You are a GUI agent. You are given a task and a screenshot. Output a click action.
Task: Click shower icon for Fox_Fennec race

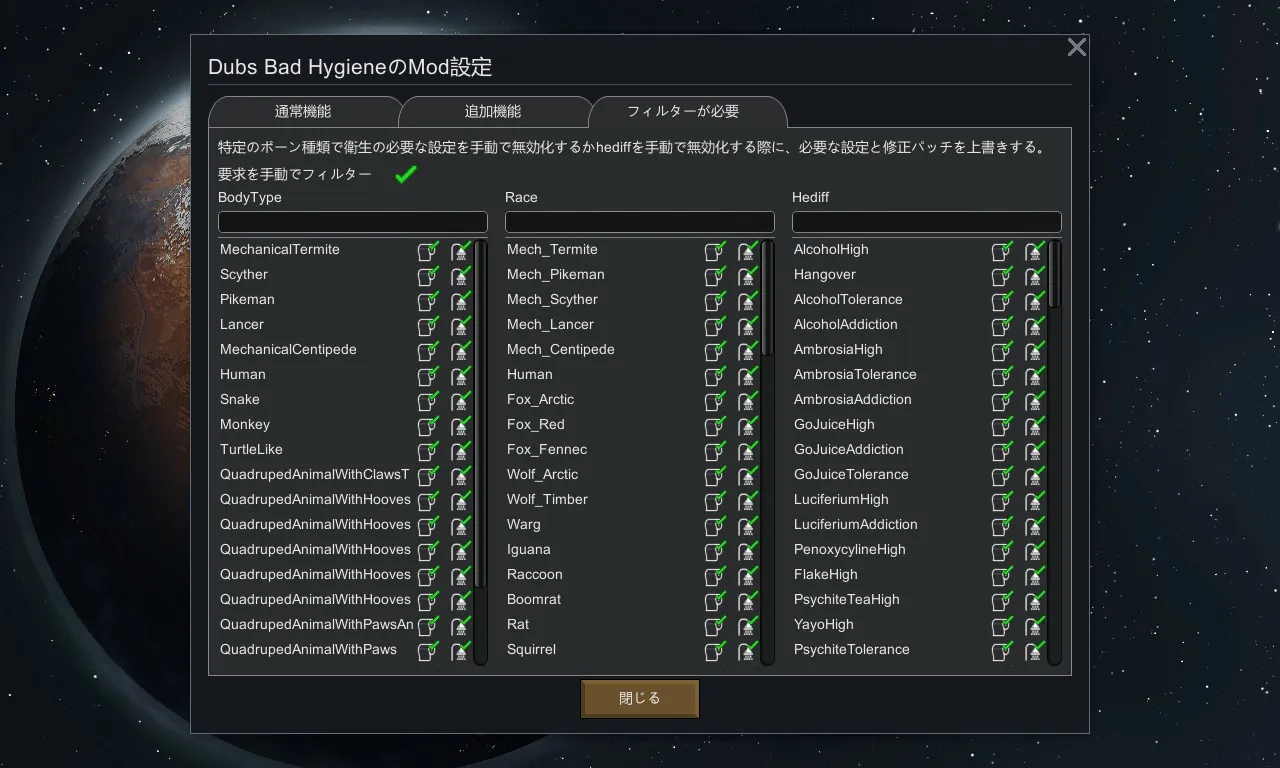point(747,451)
